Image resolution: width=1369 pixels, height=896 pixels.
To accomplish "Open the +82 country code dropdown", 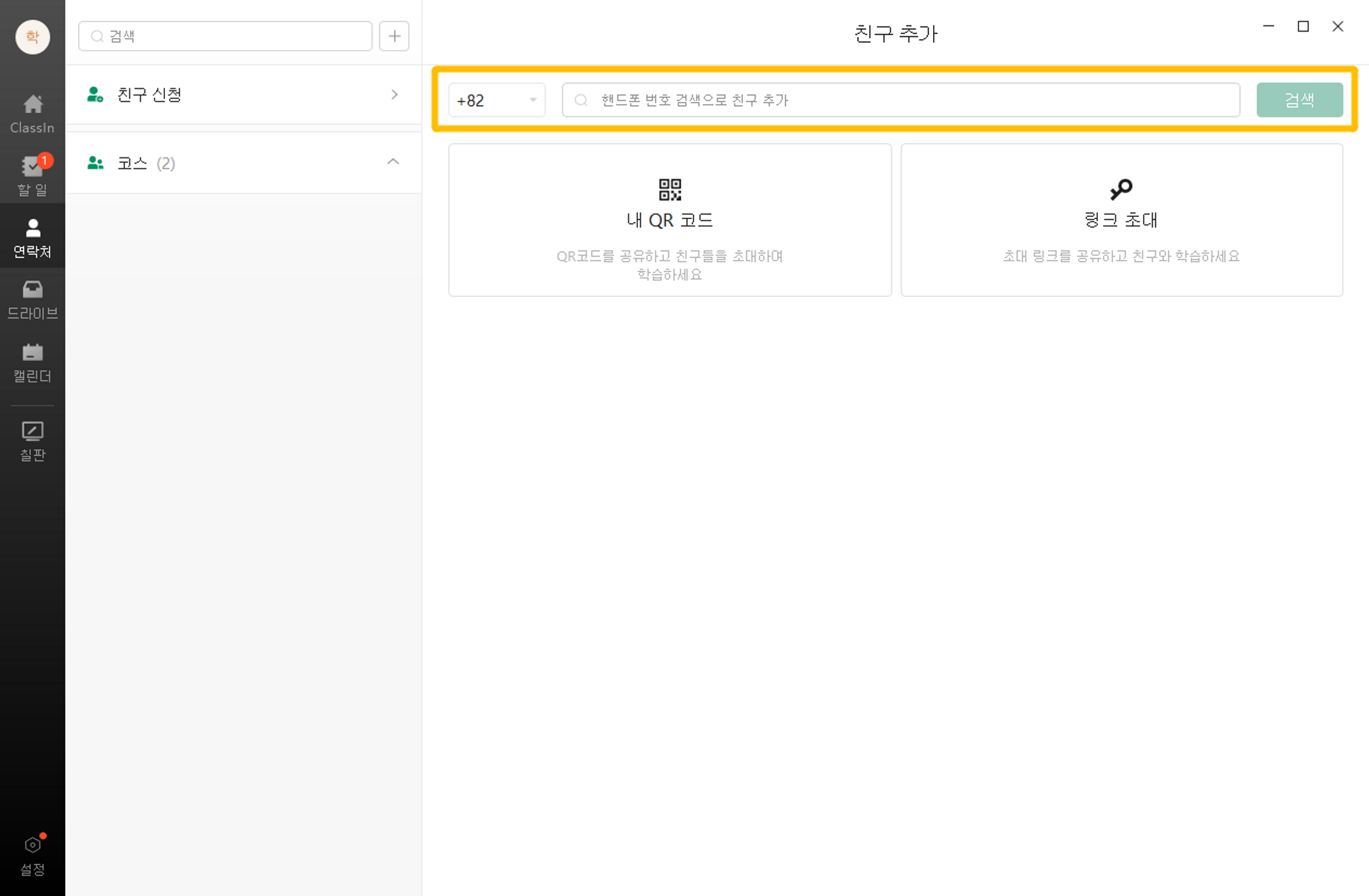I will (x=497, y=101).
